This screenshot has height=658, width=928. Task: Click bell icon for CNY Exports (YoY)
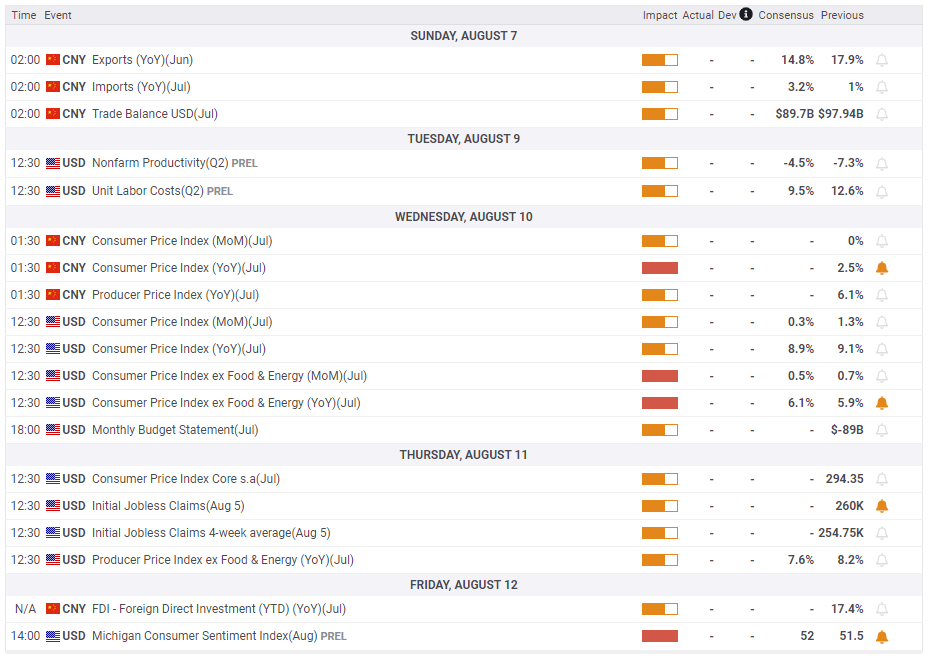(881, 60)
